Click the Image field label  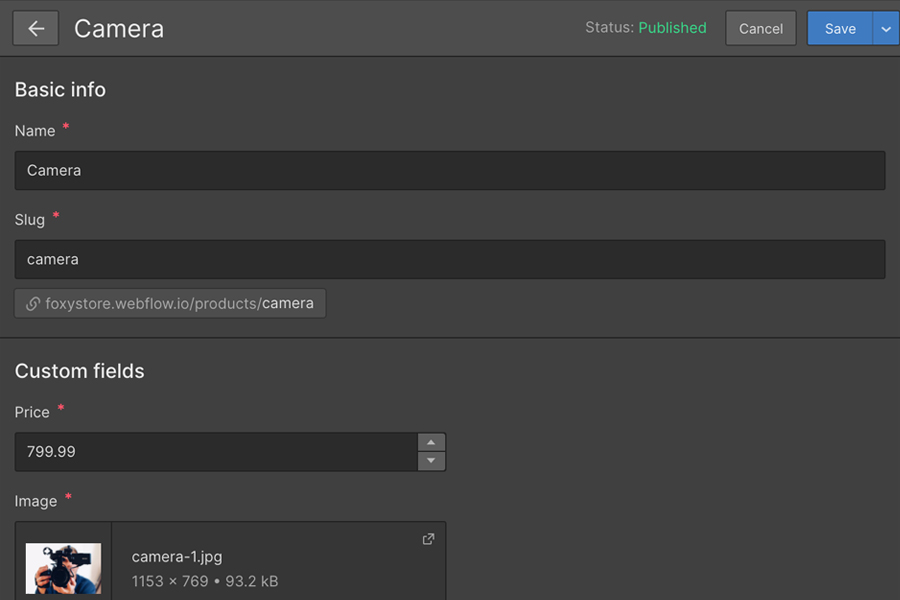[x=36, y=501]
